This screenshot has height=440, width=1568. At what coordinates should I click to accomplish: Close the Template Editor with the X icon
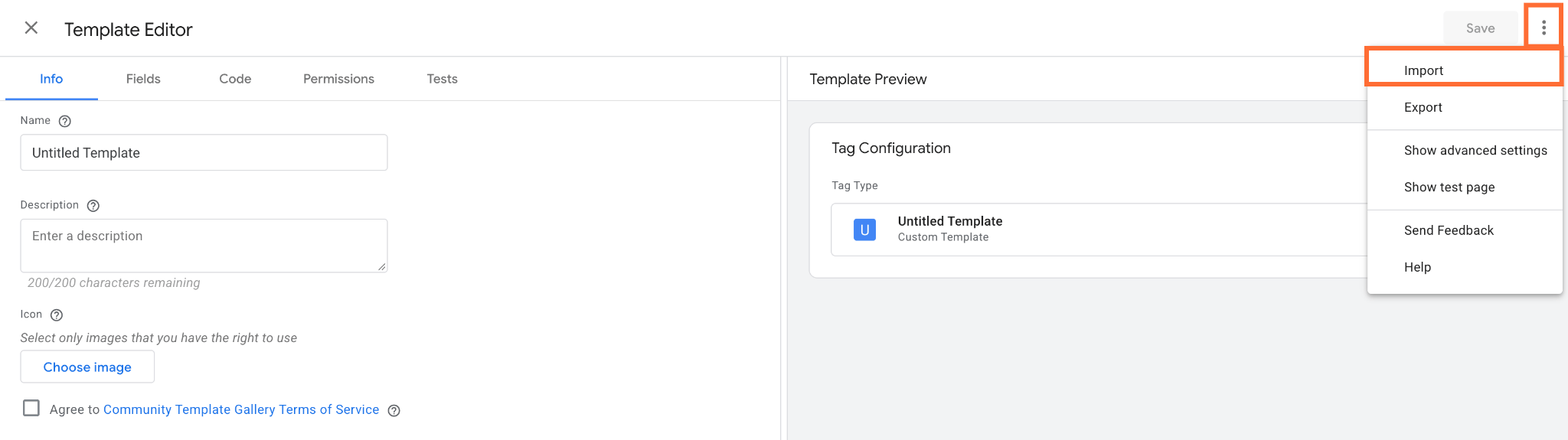(31, 28)
